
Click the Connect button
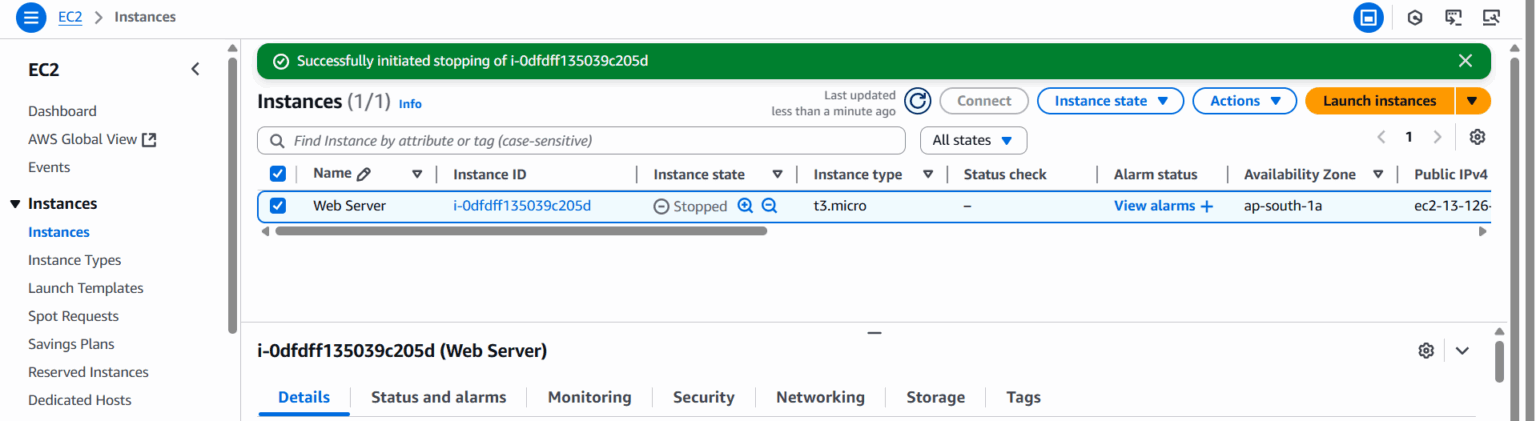[x=984, y=101]
